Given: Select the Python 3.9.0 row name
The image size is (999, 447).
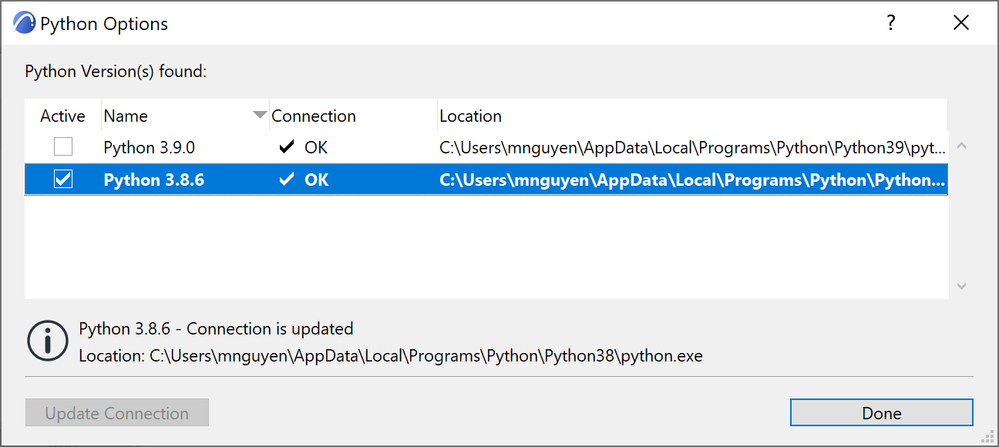Looking at the screenshot, I should [x=149, y=148].
